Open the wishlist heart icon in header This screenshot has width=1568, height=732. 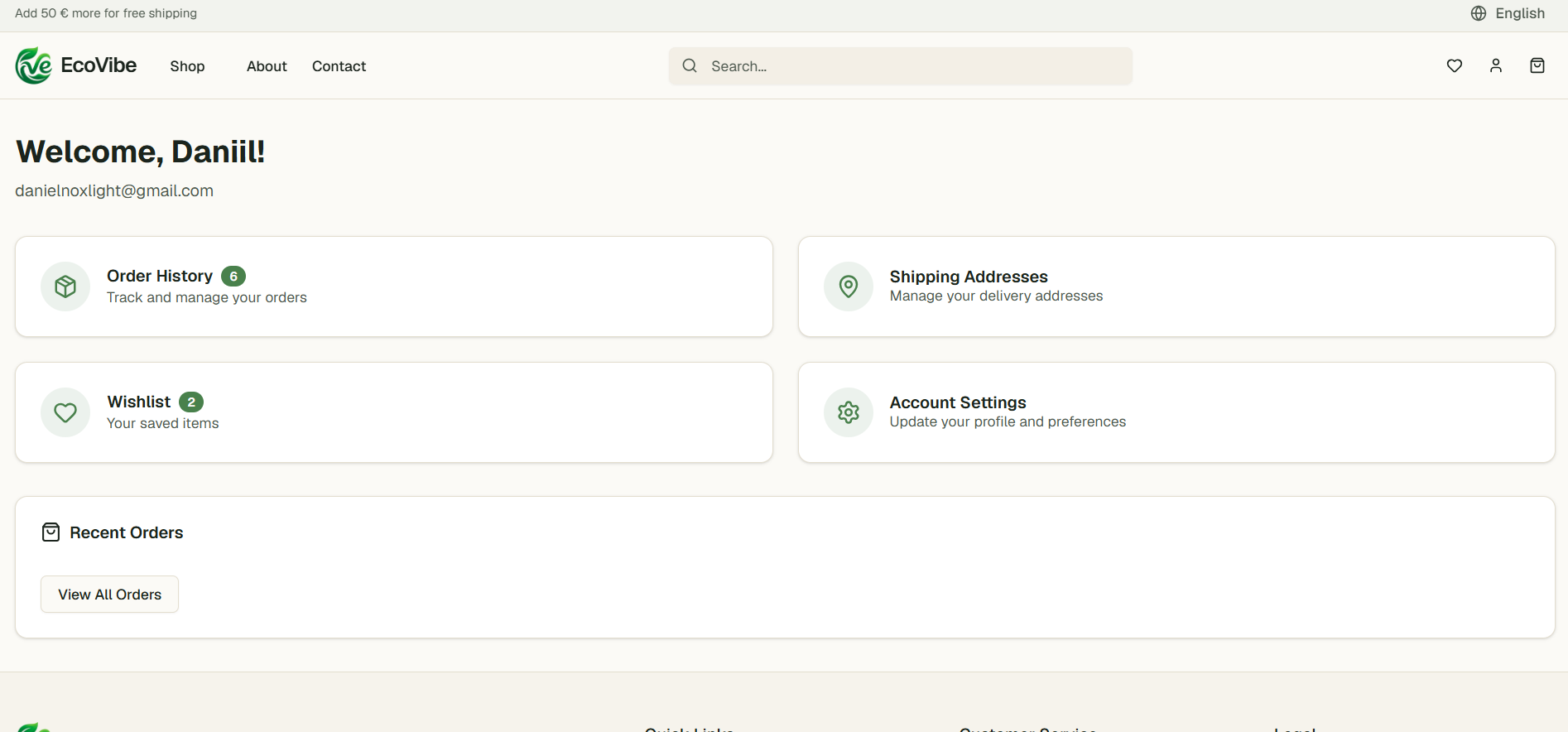click(1455, 65)
